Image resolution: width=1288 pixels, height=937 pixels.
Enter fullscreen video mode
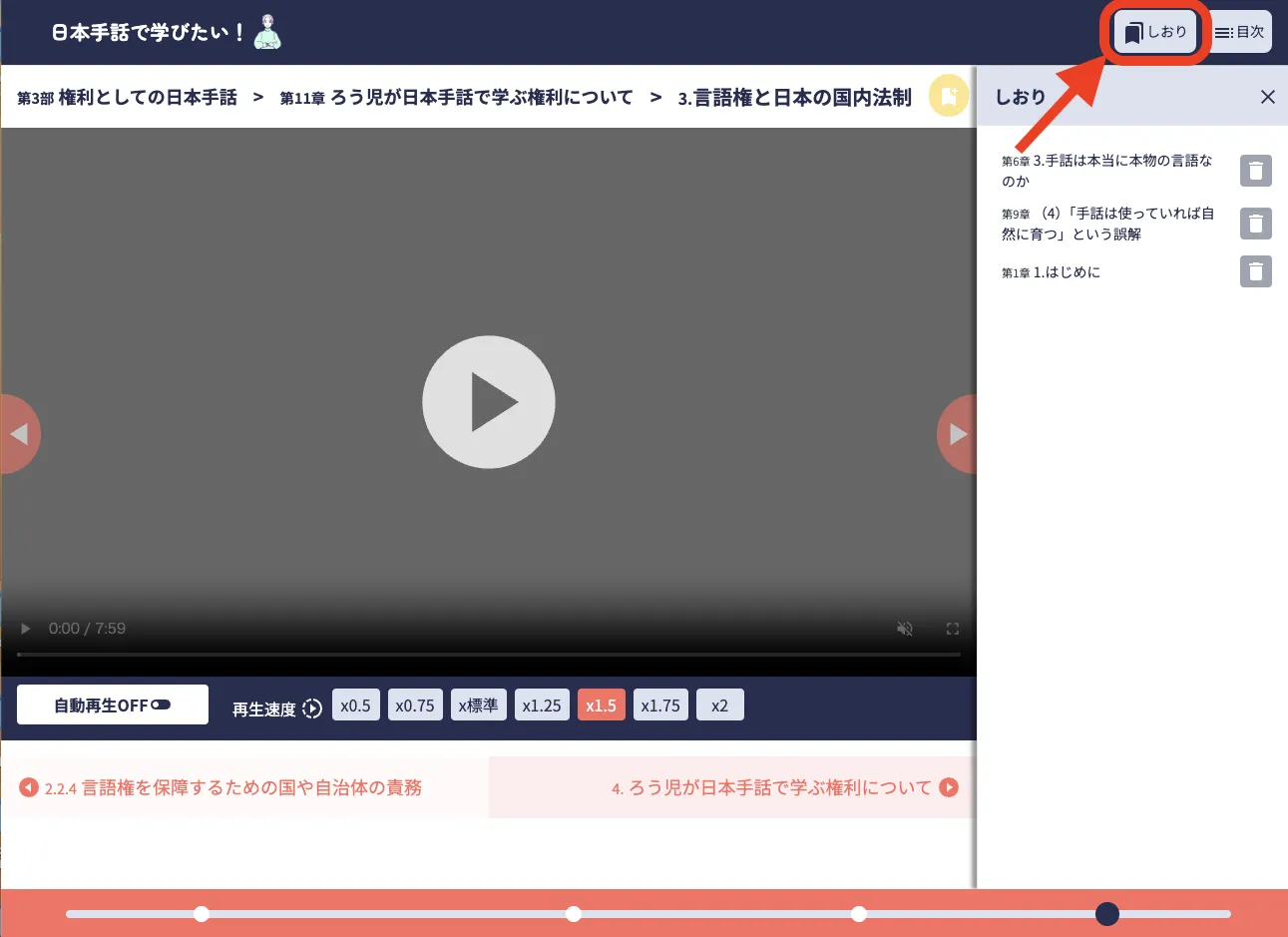coord(952,629)
